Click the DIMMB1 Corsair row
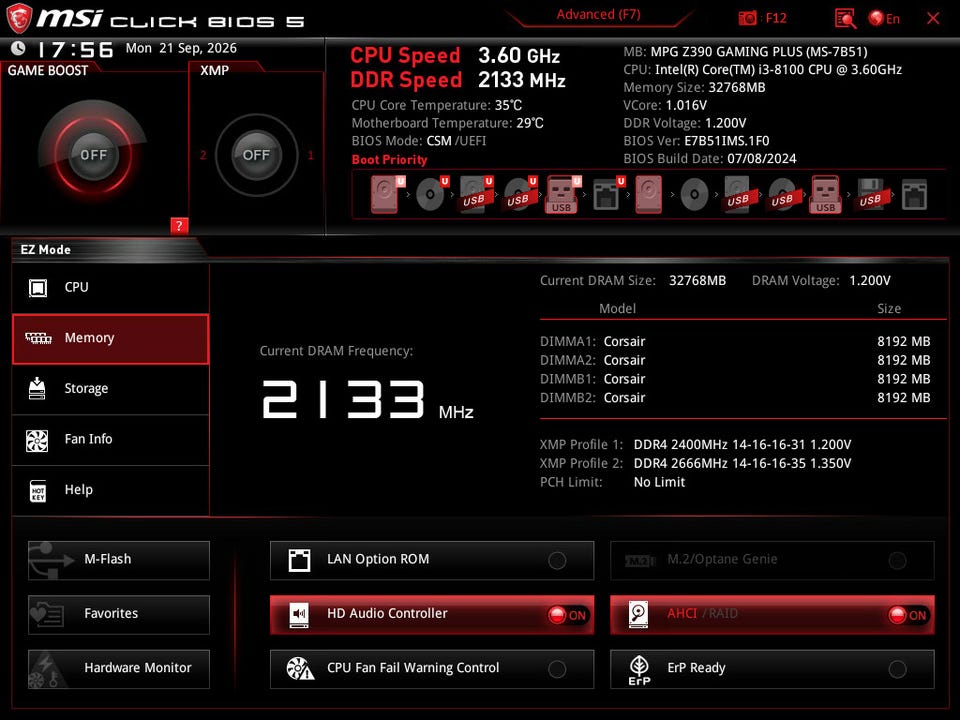 pos(735,379)
